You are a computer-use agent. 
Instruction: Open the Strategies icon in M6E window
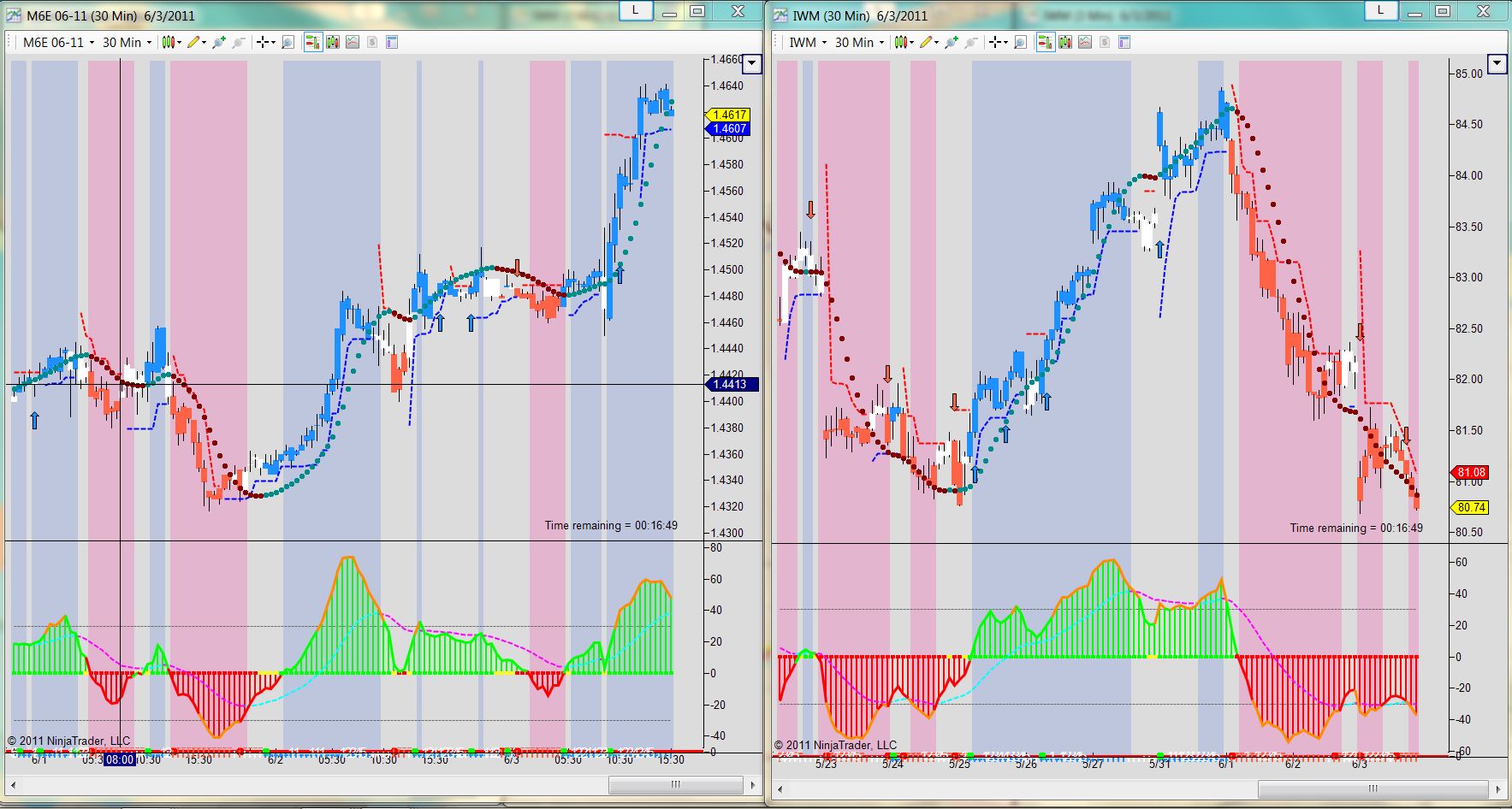(x=372, y=42)
